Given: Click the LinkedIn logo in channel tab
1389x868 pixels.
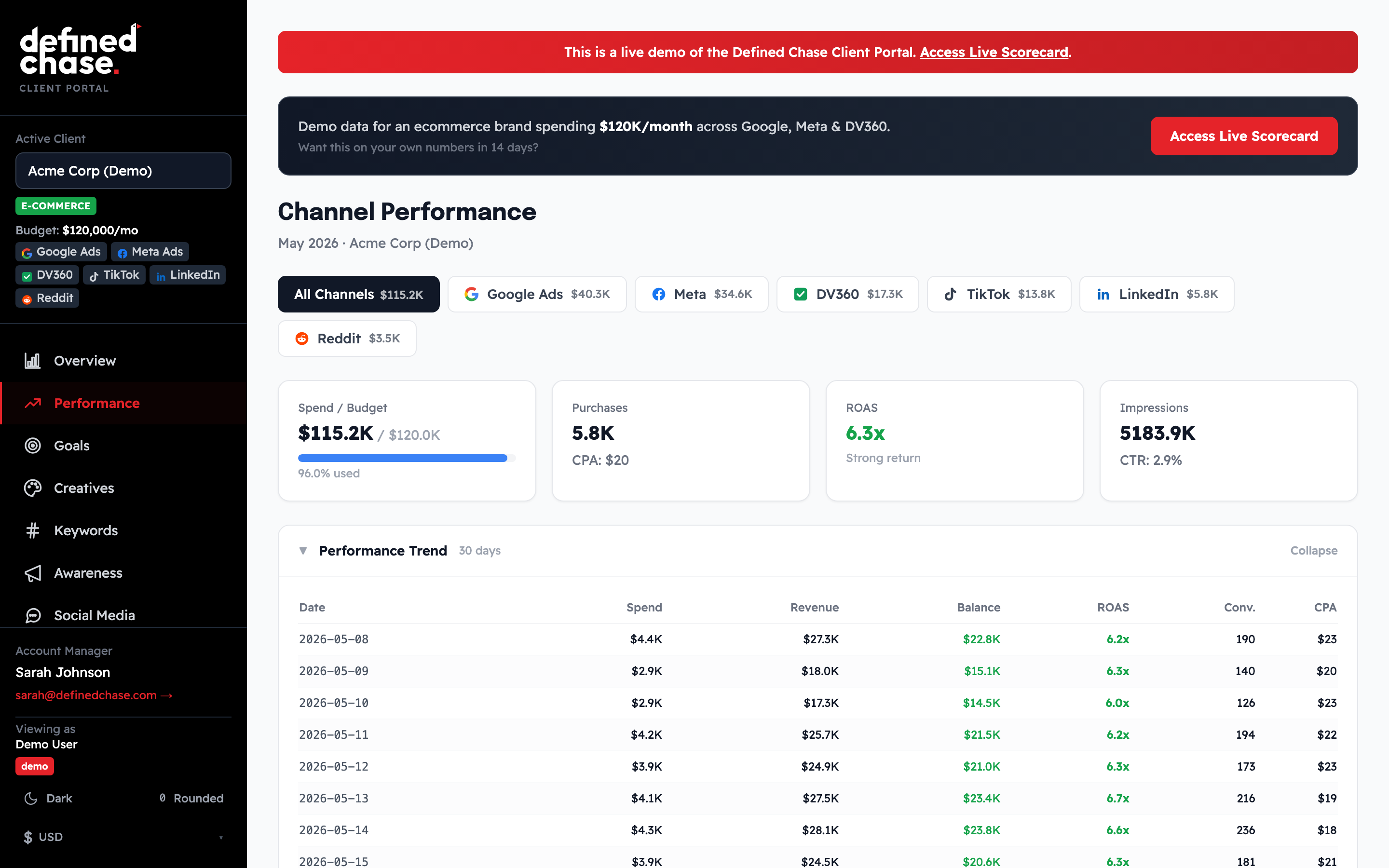Looking at the screenshot, I should 1103,295.
